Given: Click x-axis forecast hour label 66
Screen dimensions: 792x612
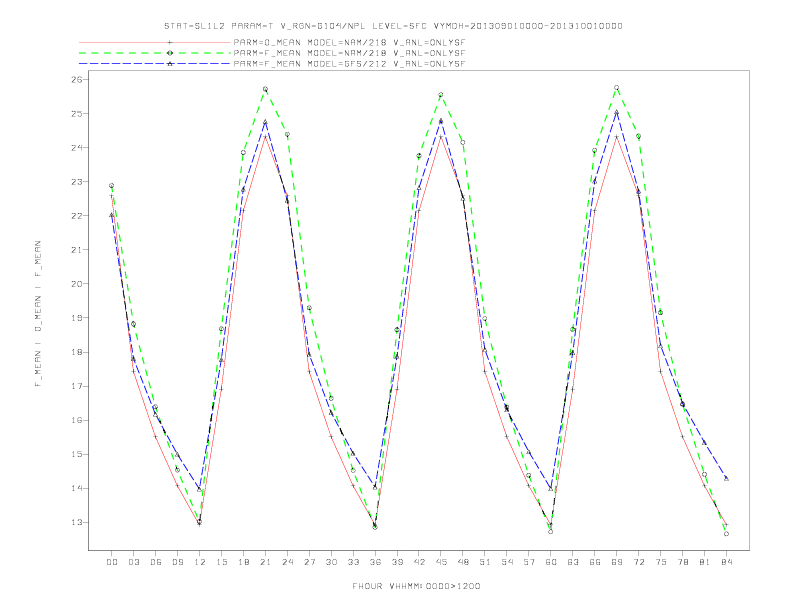Looking at the screenshot, I should [595, 562].
